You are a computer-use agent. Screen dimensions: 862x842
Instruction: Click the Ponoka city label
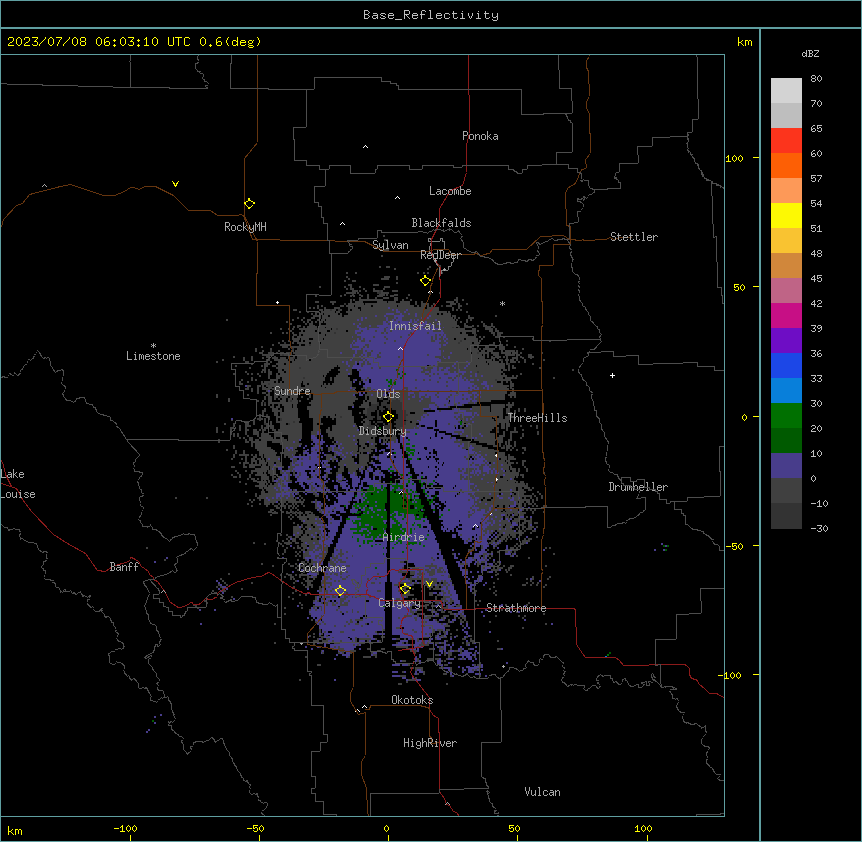tap(480, 136)
